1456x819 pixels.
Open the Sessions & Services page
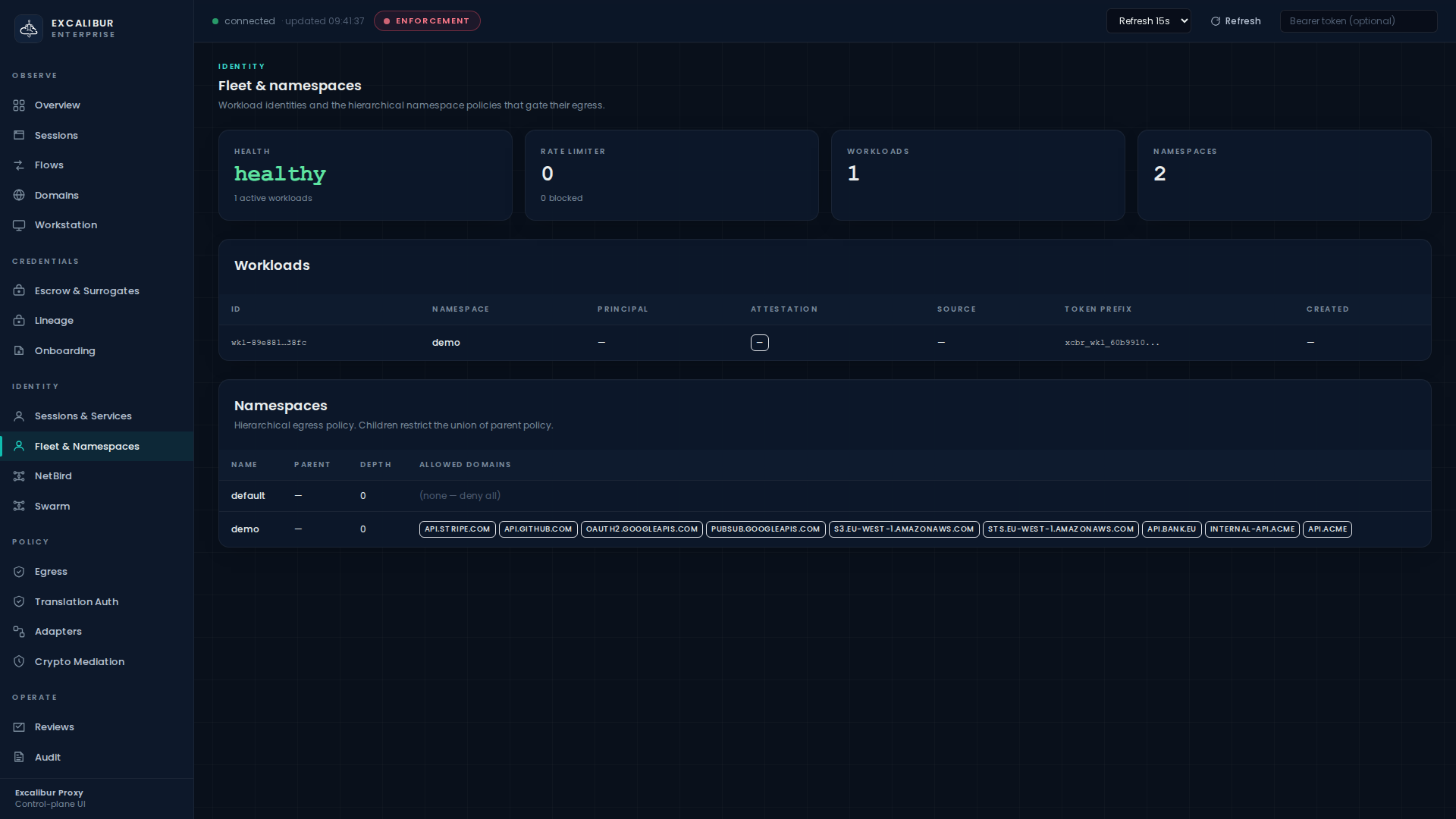tap(83, 416)
